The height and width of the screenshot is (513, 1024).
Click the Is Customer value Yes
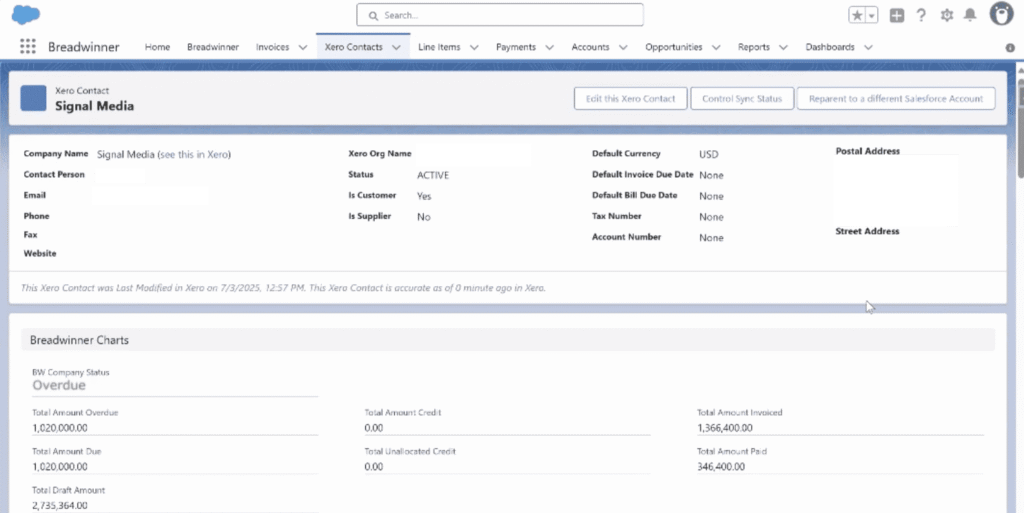[424, 196]
